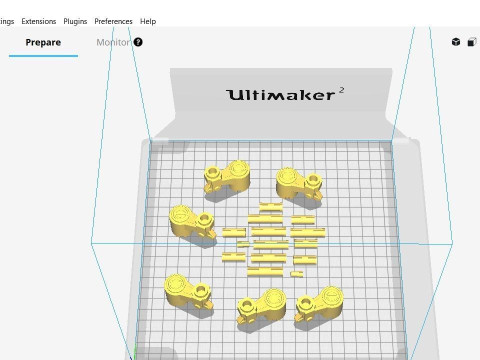This screenshot has width=480, height=360.
Task: Open the Plugins menu
Action: pos(75,21)
